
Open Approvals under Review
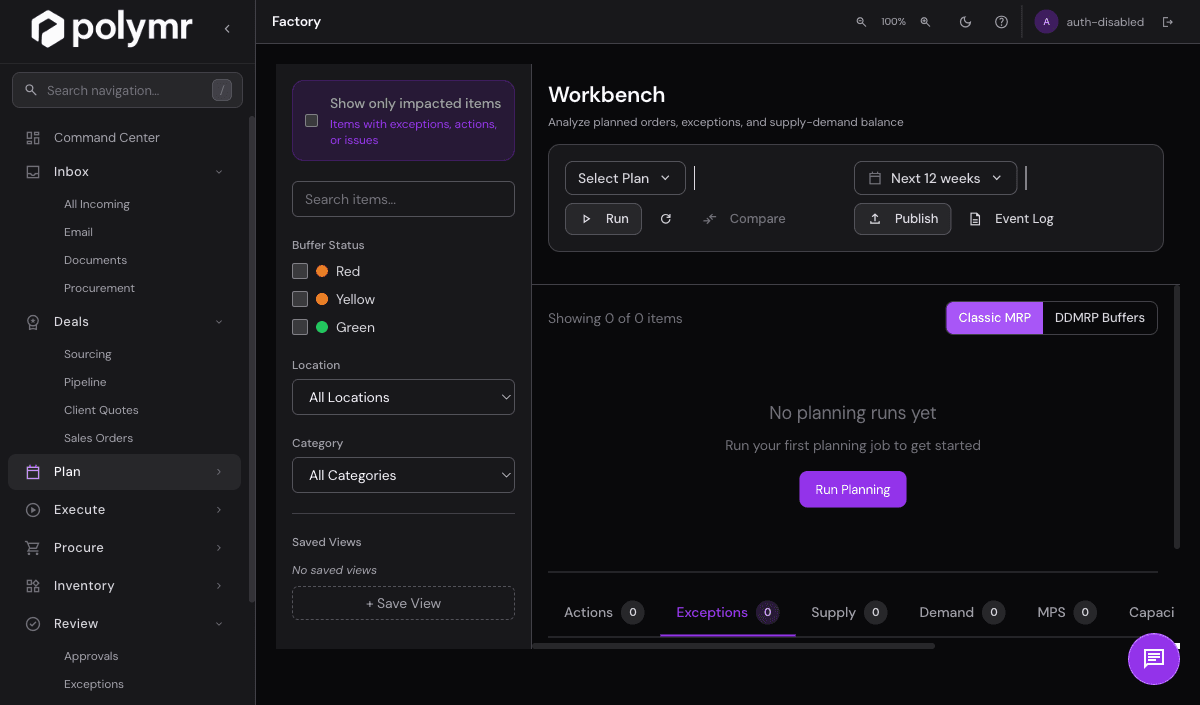(x=91, y=656)
